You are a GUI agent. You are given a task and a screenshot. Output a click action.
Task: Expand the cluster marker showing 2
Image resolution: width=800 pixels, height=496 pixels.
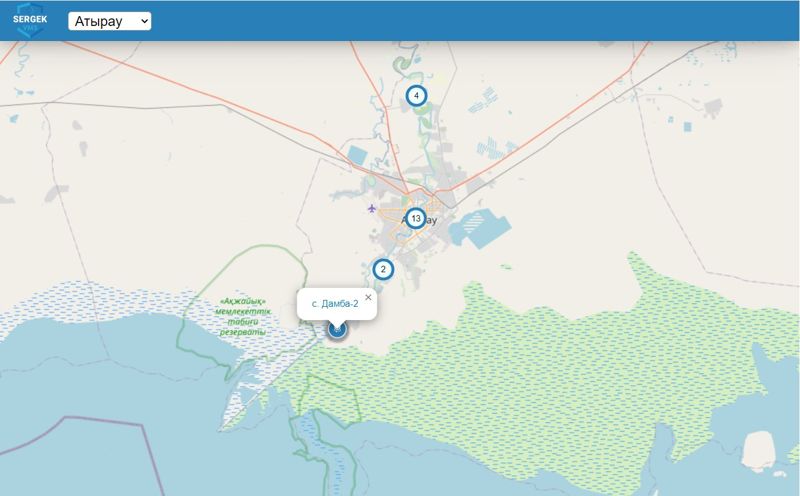tap(383, 269)
